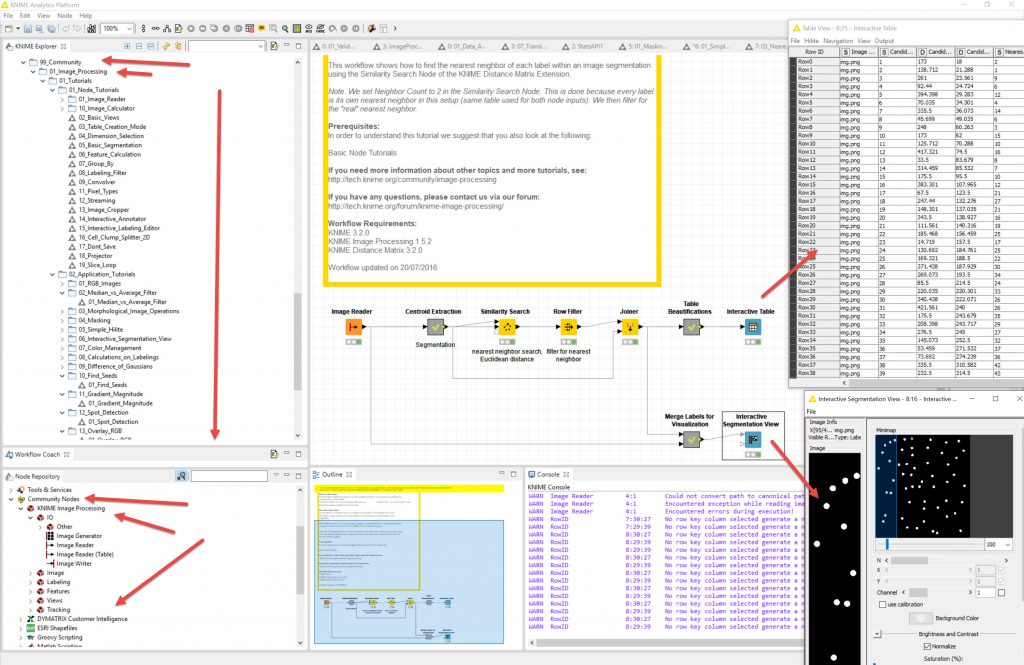Collapse the 99_Community folder
This screenshot has height=665, width=1024.
[23, 62]
